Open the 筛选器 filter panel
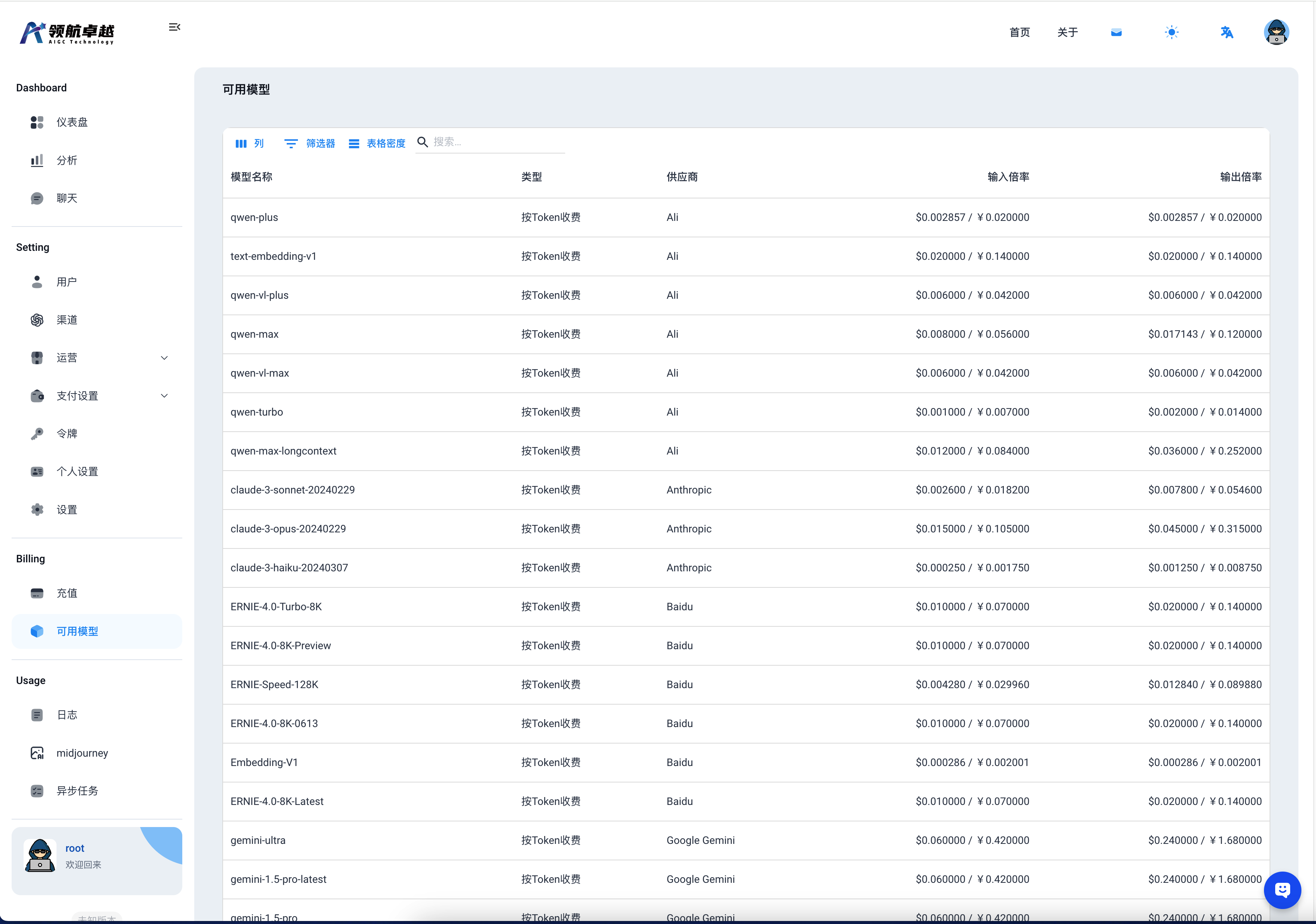Screen dimensions: 1316x924 pos(310,143)
